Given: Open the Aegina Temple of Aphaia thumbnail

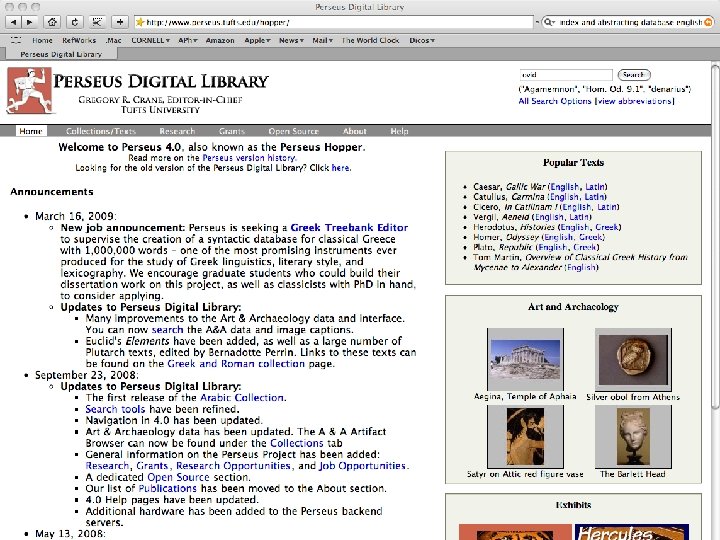Looking at the screenshot, I should (x=525, y=359).
